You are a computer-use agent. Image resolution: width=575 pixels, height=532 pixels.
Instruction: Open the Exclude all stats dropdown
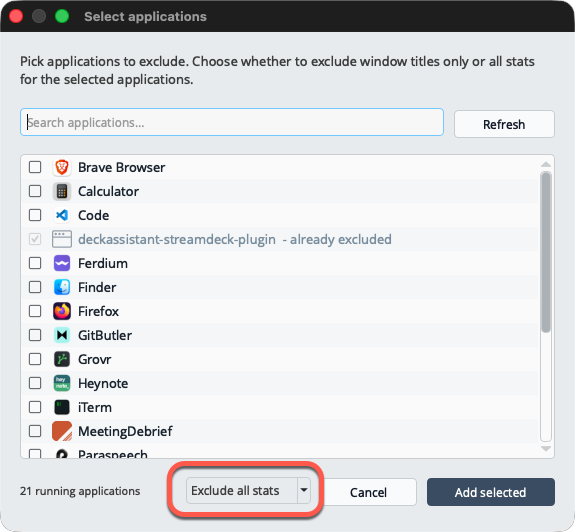(x=248, y=491)
